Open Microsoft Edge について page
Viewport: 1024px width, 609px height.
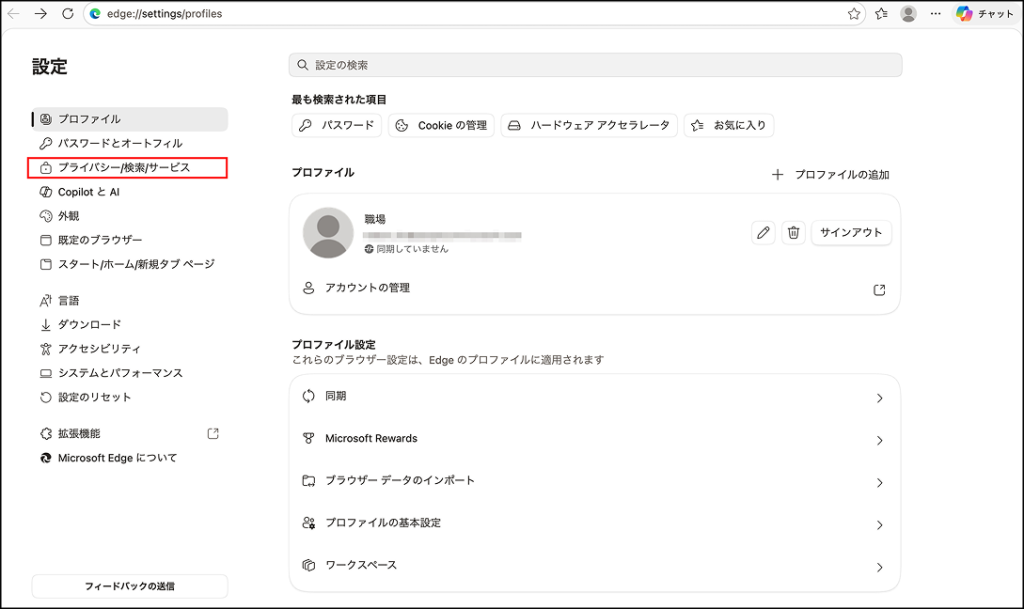click(x=130, y=458)
